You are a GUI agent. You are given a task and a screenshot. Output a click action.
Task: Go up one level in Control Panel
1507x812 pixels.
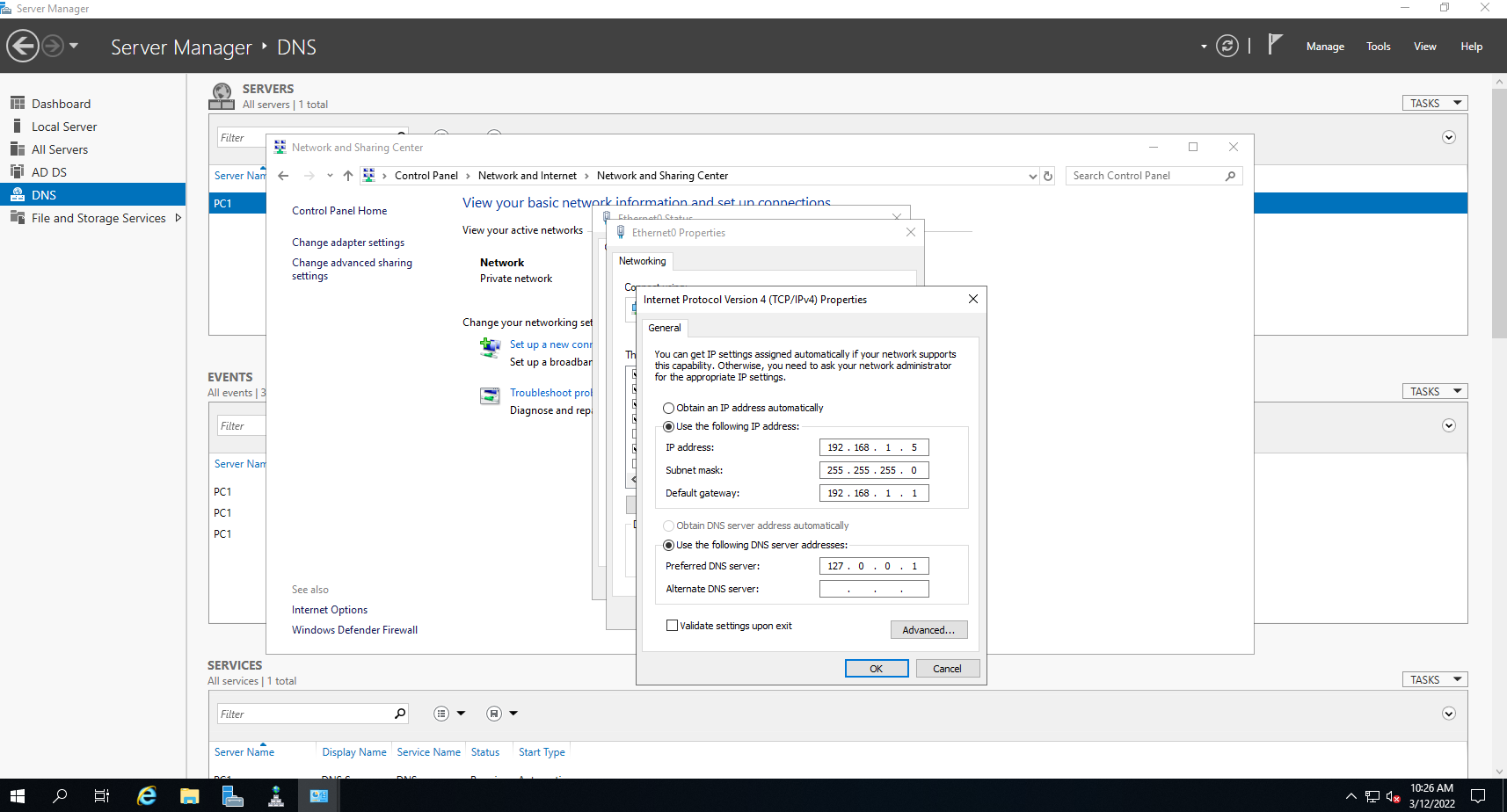point(348,176)
